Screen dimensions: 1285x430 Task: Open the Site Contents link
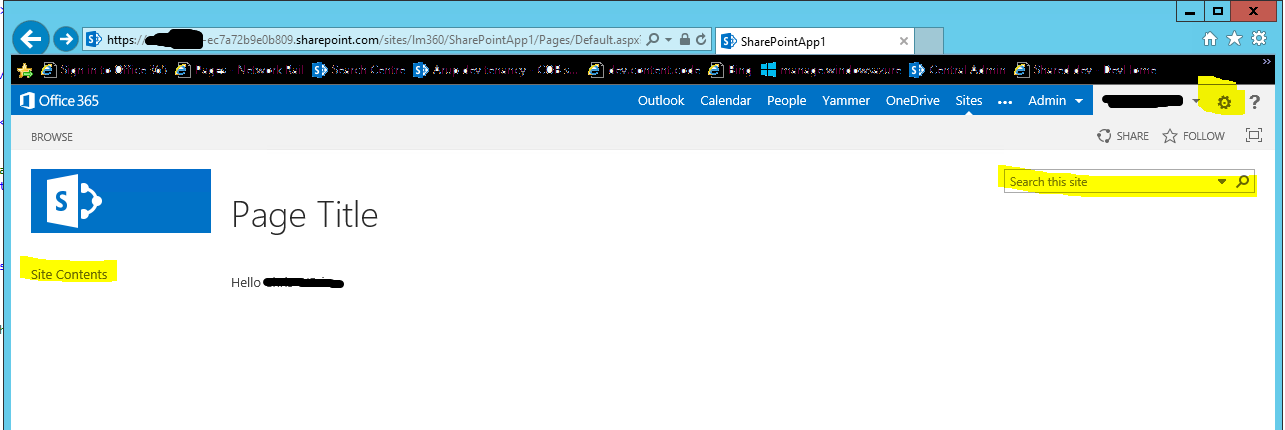pos(69,274)
